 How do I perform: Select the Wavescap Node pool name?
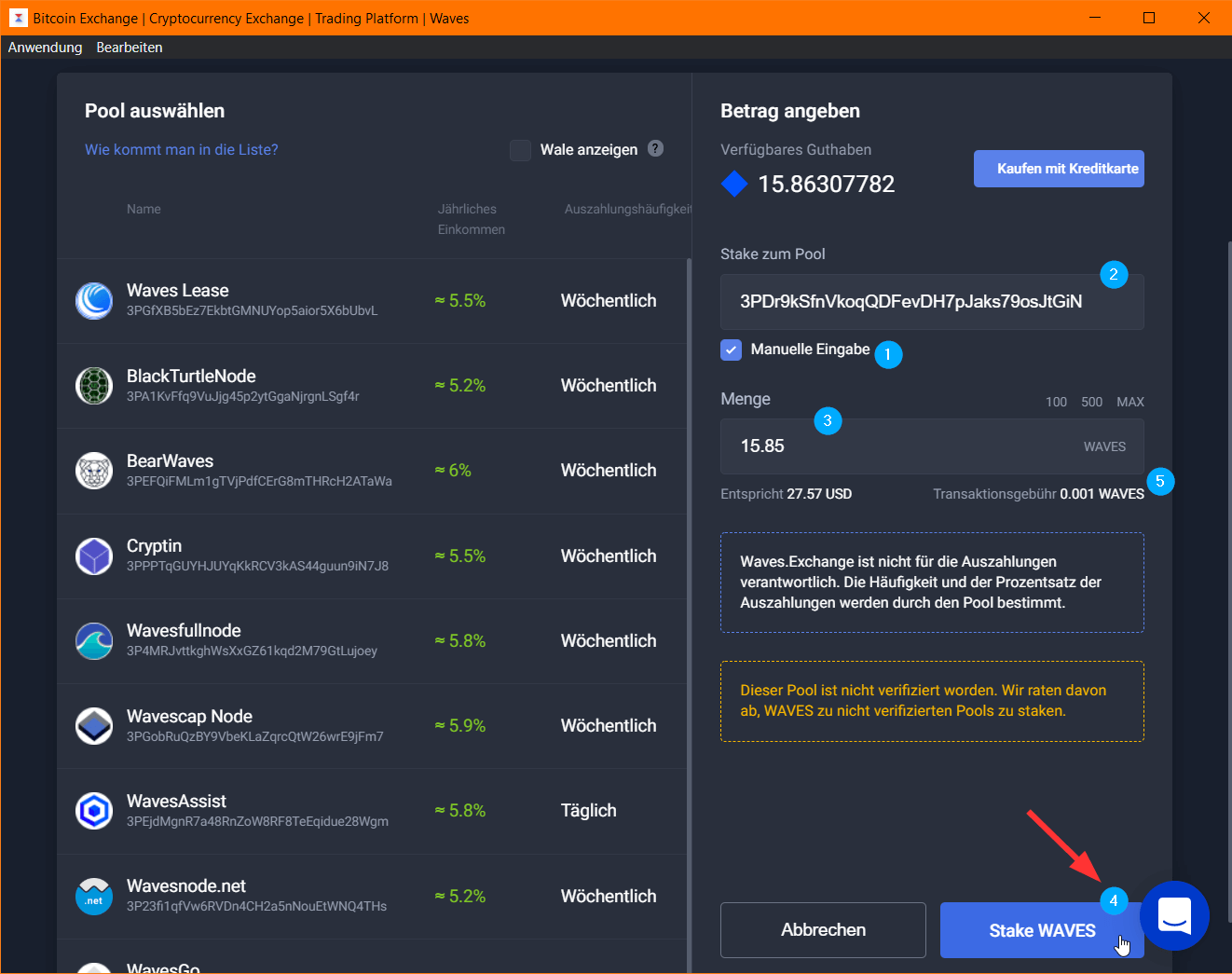point(189,717)
